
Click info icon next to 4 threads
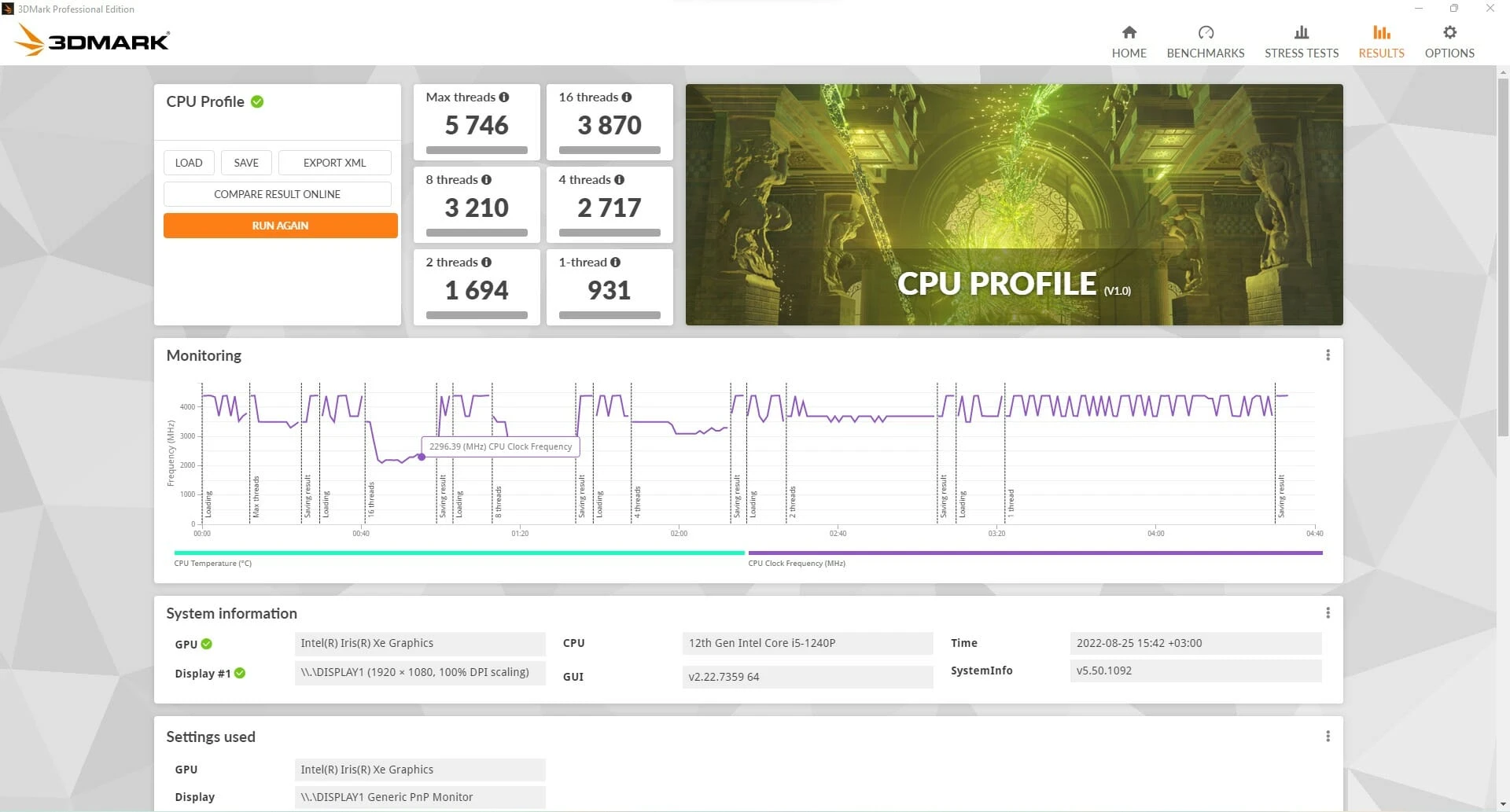click(x=620, y=180)
